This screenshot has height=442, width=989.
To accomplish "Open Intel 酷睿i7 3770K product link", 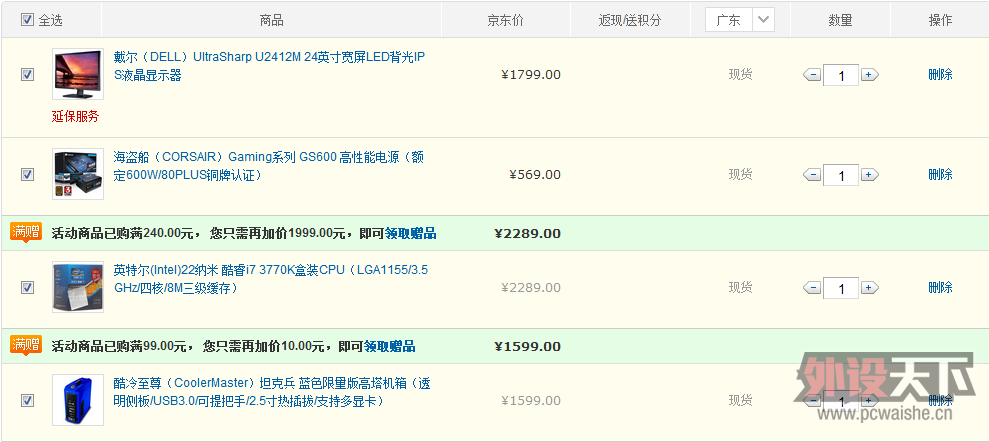I will (x=271, y=279).
